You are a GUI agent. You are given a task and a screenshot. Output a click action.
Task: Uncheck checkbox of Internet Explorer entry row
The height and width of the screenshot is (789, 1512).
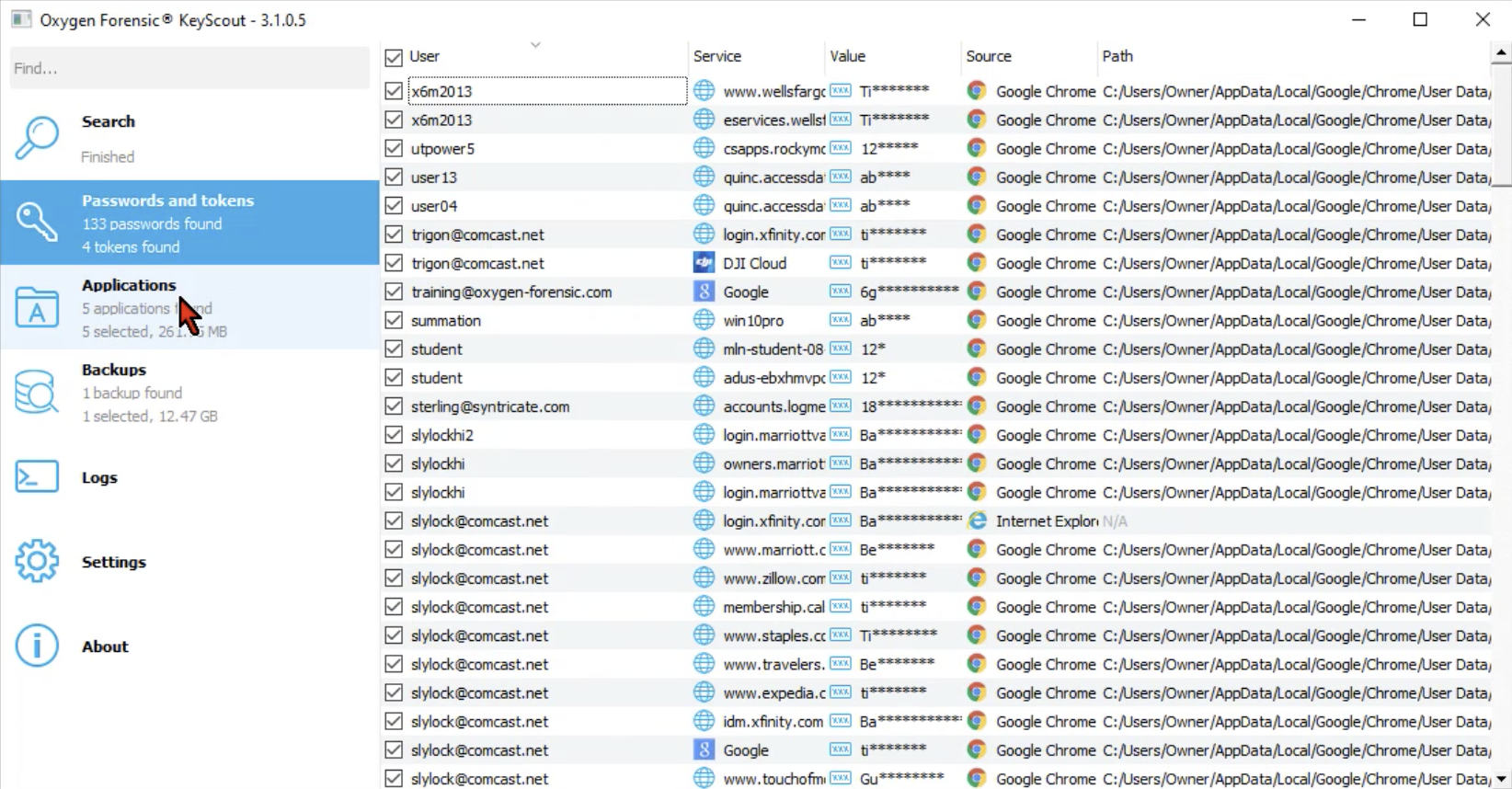(x=394, y=520)
